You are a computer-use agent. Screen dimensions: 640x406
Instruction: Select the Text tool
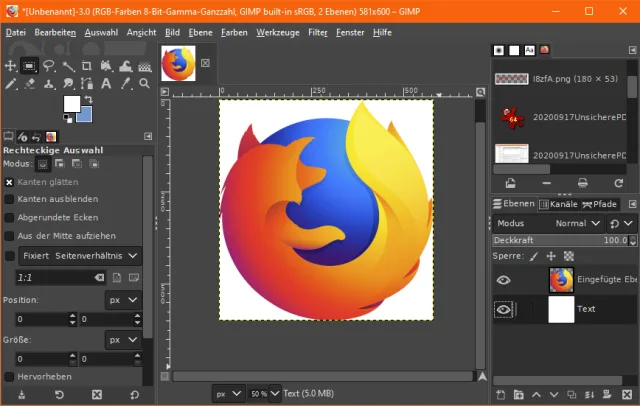pyautogui.click(x=106, y=84)
